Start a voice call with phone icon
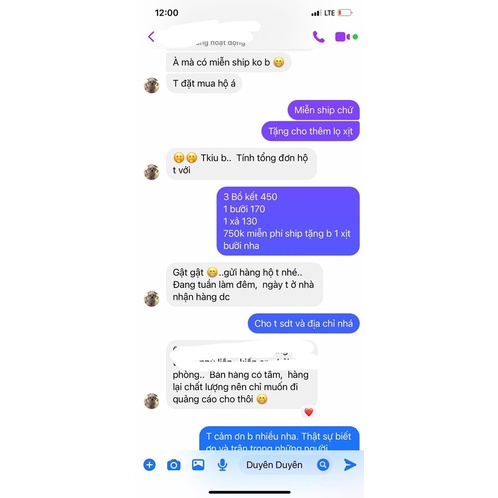Image resolution: width=498 pixels, height=498 pixels. coord(318,37)
